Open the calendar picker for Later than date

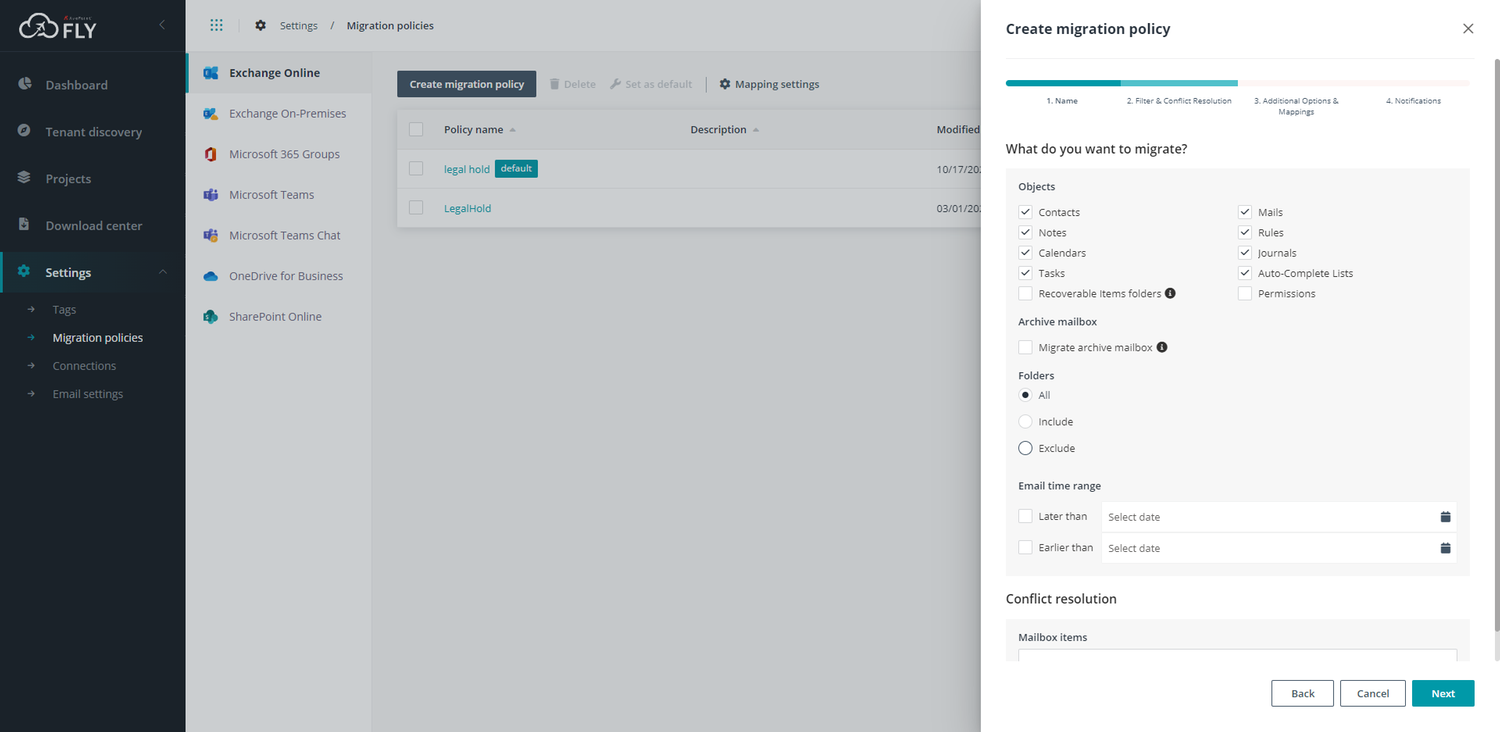click(x=1444, y=516)
